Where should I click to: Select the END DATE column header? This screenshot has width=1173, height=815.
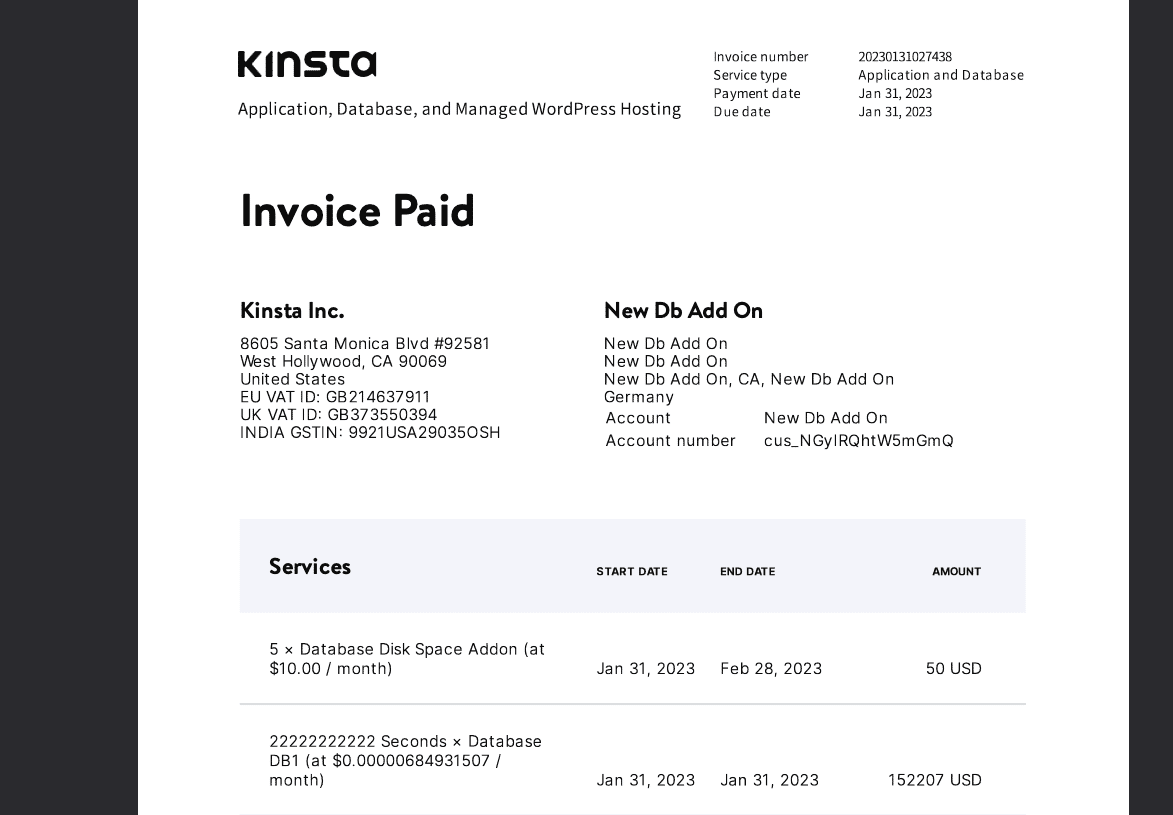747,571
